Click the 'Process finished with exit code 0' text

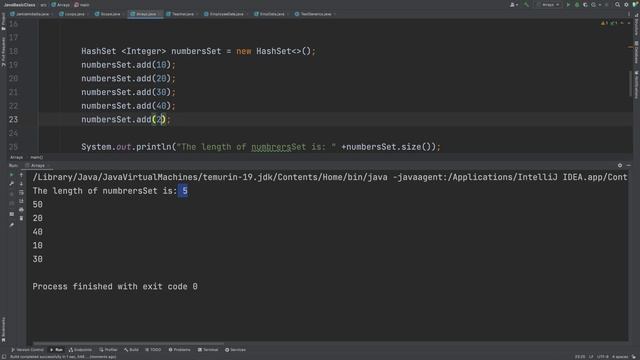click(x=115, y=287)
